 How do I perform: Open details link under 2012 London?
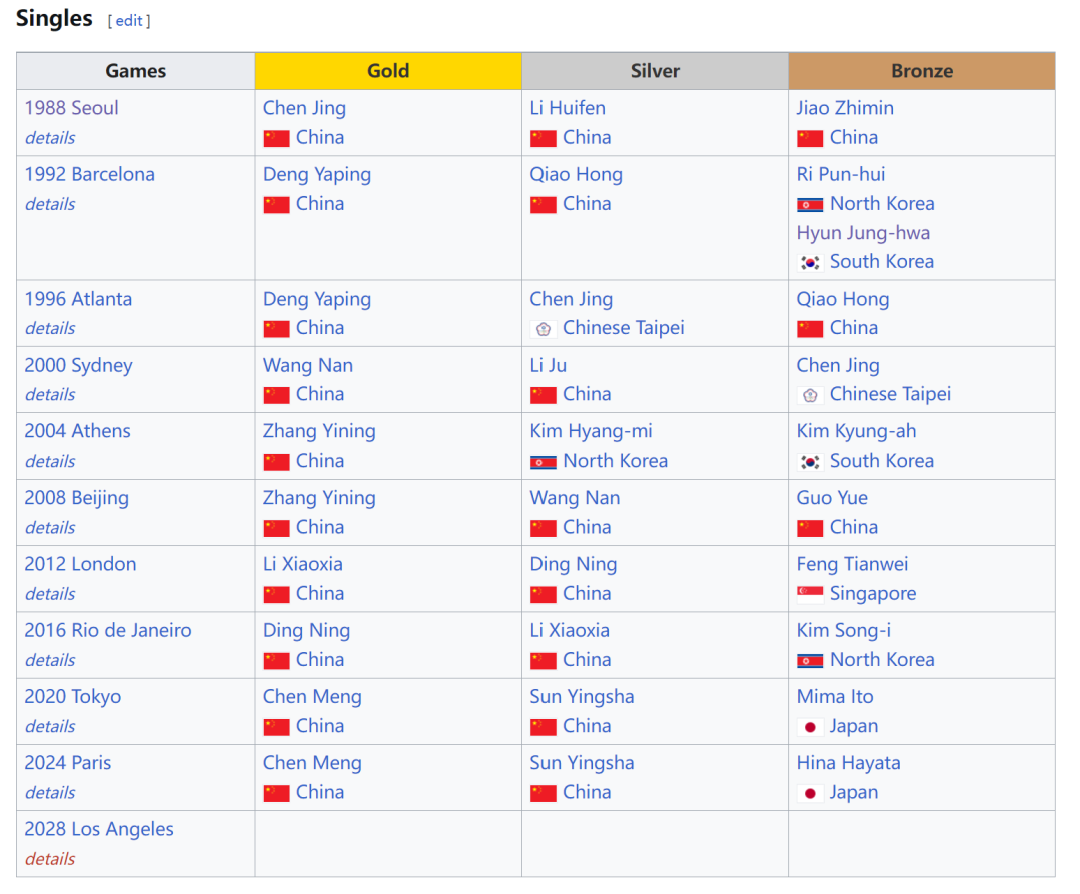[50, 594]
